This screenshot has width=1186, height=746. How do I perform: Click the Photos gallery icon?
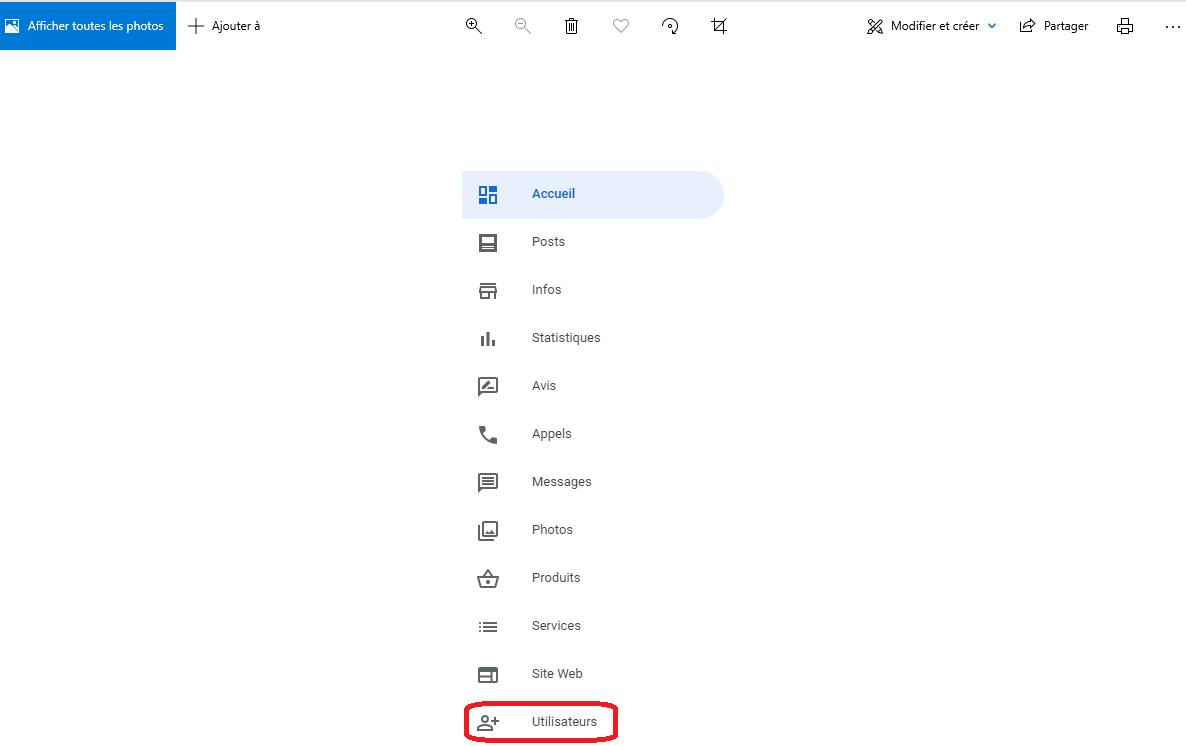[488, 530]
